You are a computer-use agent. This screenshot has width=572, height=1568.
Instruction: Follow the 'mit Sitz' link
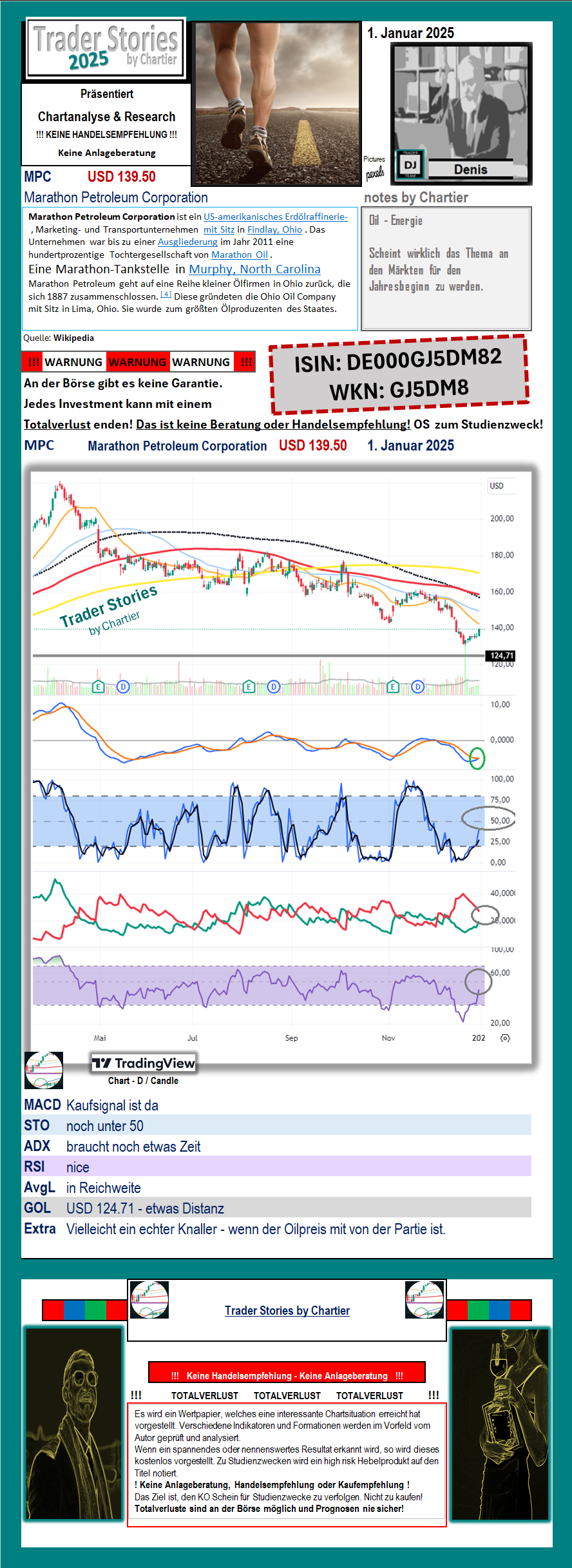point(219,229)
